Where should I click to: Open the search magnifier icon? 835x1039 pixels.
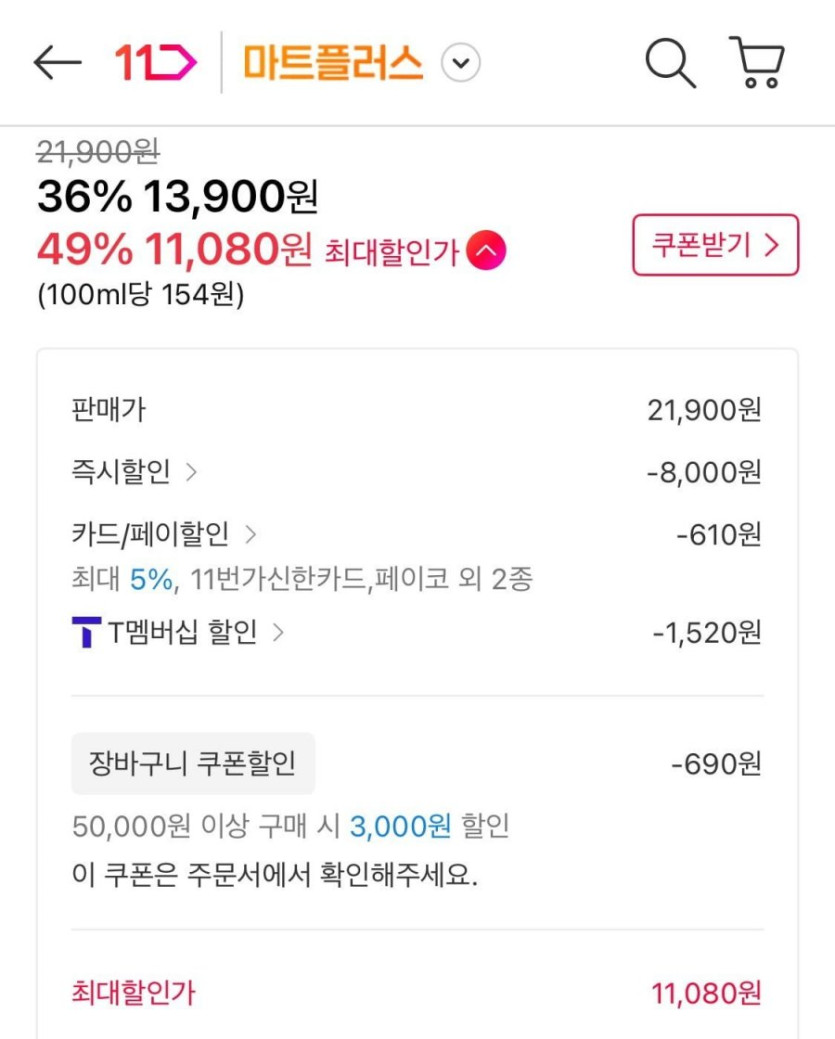click(x=669, y=63)
